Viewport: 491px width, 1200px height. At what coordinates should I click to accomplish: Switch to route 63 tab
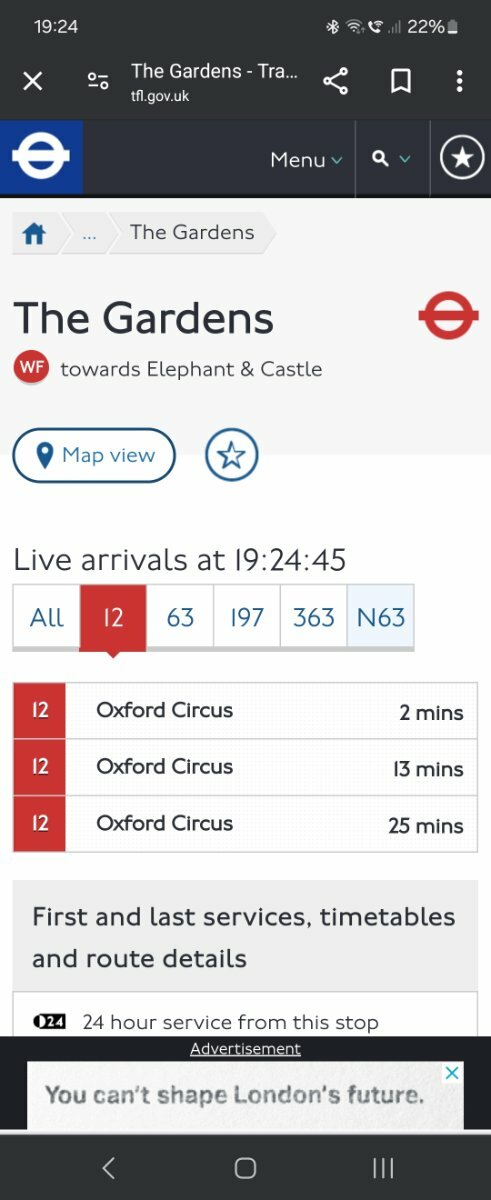pos(180,617)
